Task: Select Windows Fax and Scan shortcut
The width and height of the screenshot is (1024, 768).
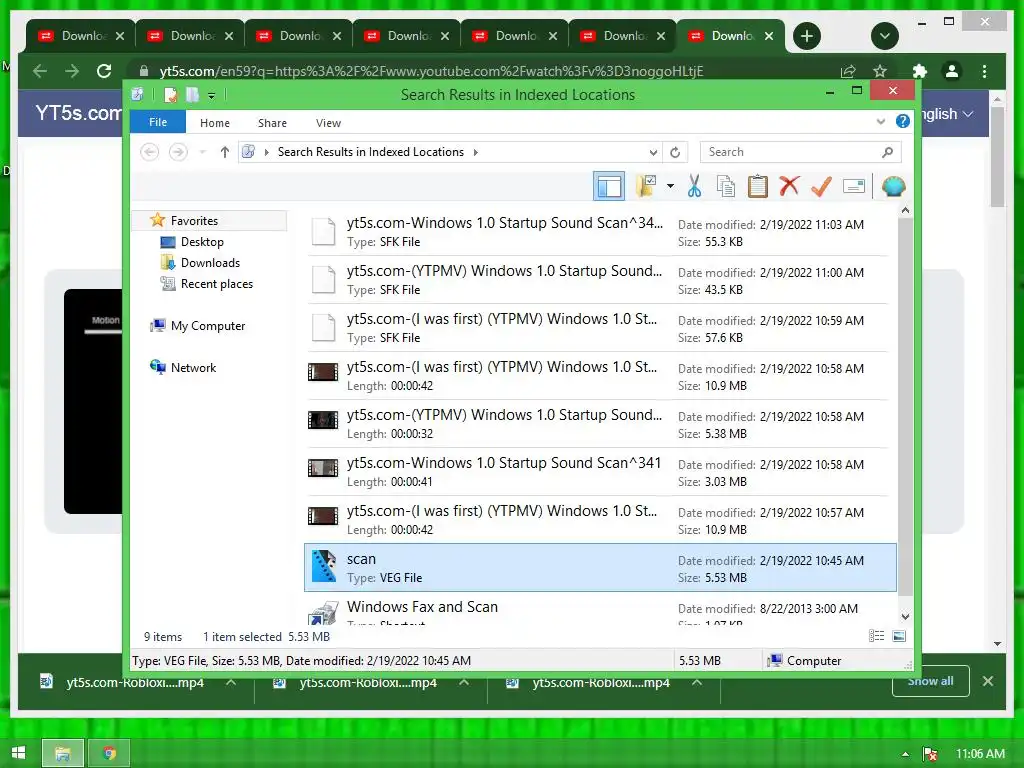Action: 600,609
